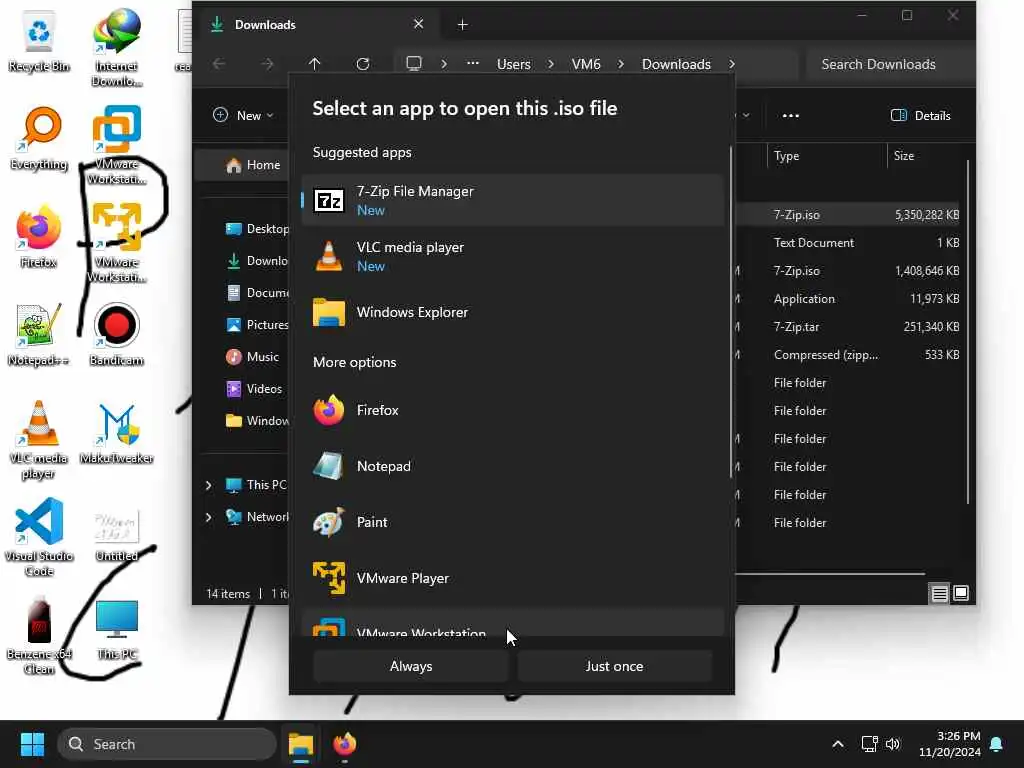This screenshot has height=768, width=1024.
Task: Select Firefox under More options
Action: (513, 410)
